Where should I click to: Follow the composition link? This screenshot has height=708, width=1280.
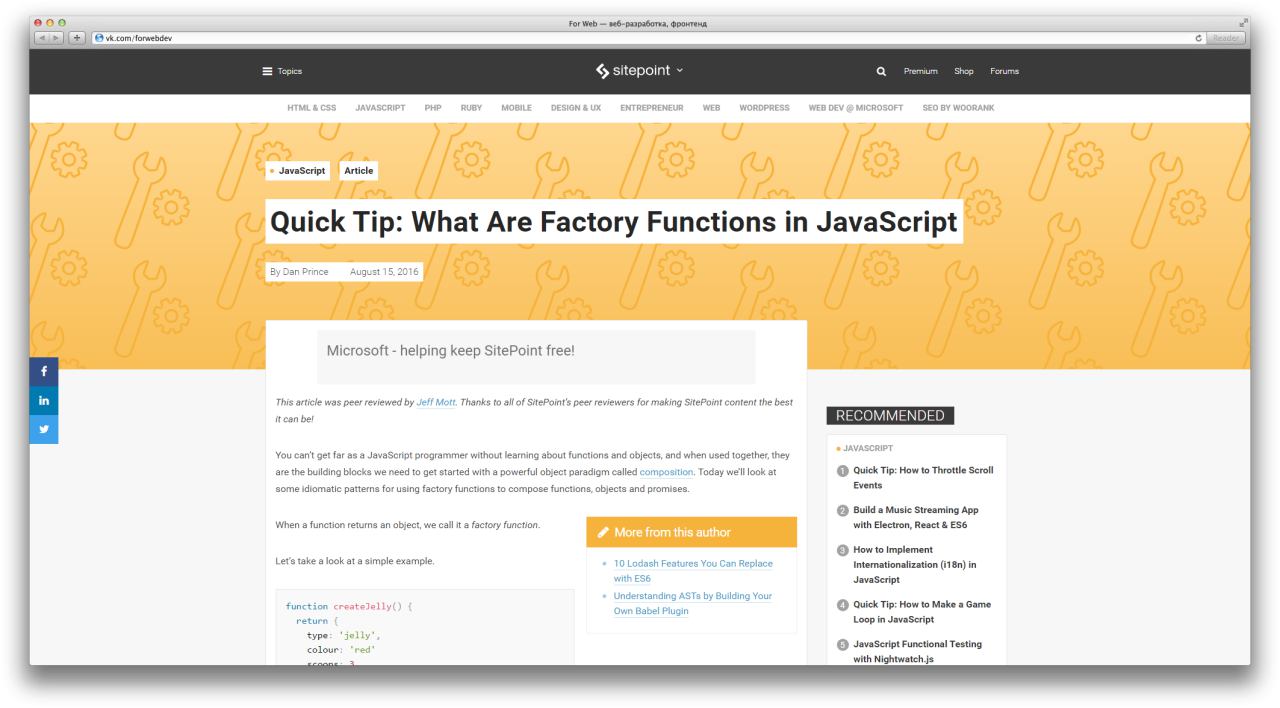666,471
